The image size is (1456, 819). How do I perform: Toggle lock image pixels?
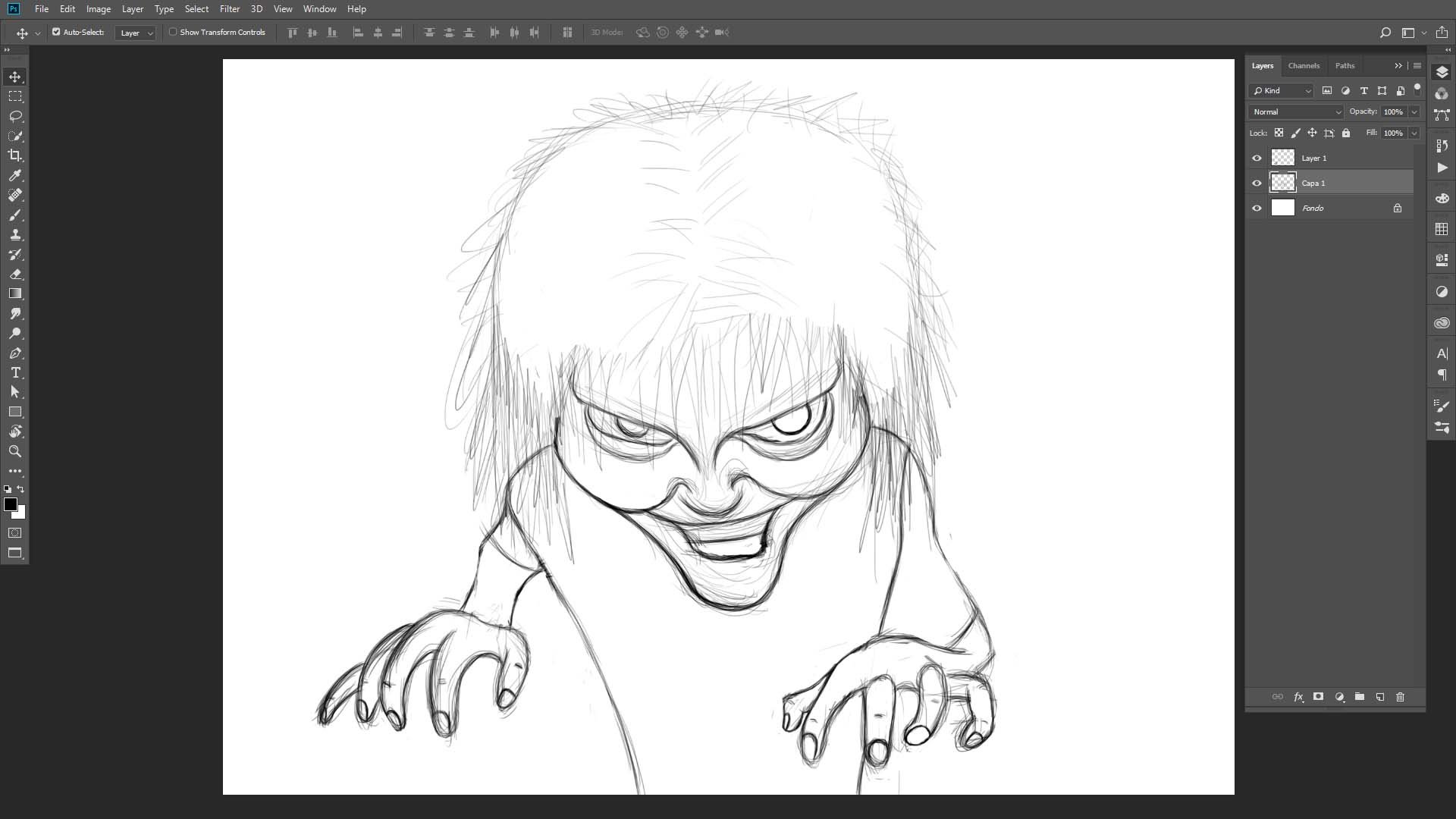1295,133
